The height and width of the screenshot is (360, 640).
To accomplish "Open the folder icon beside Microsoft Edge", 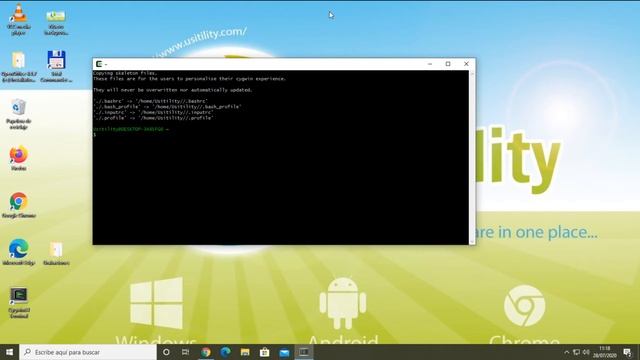I will point(56,253).
